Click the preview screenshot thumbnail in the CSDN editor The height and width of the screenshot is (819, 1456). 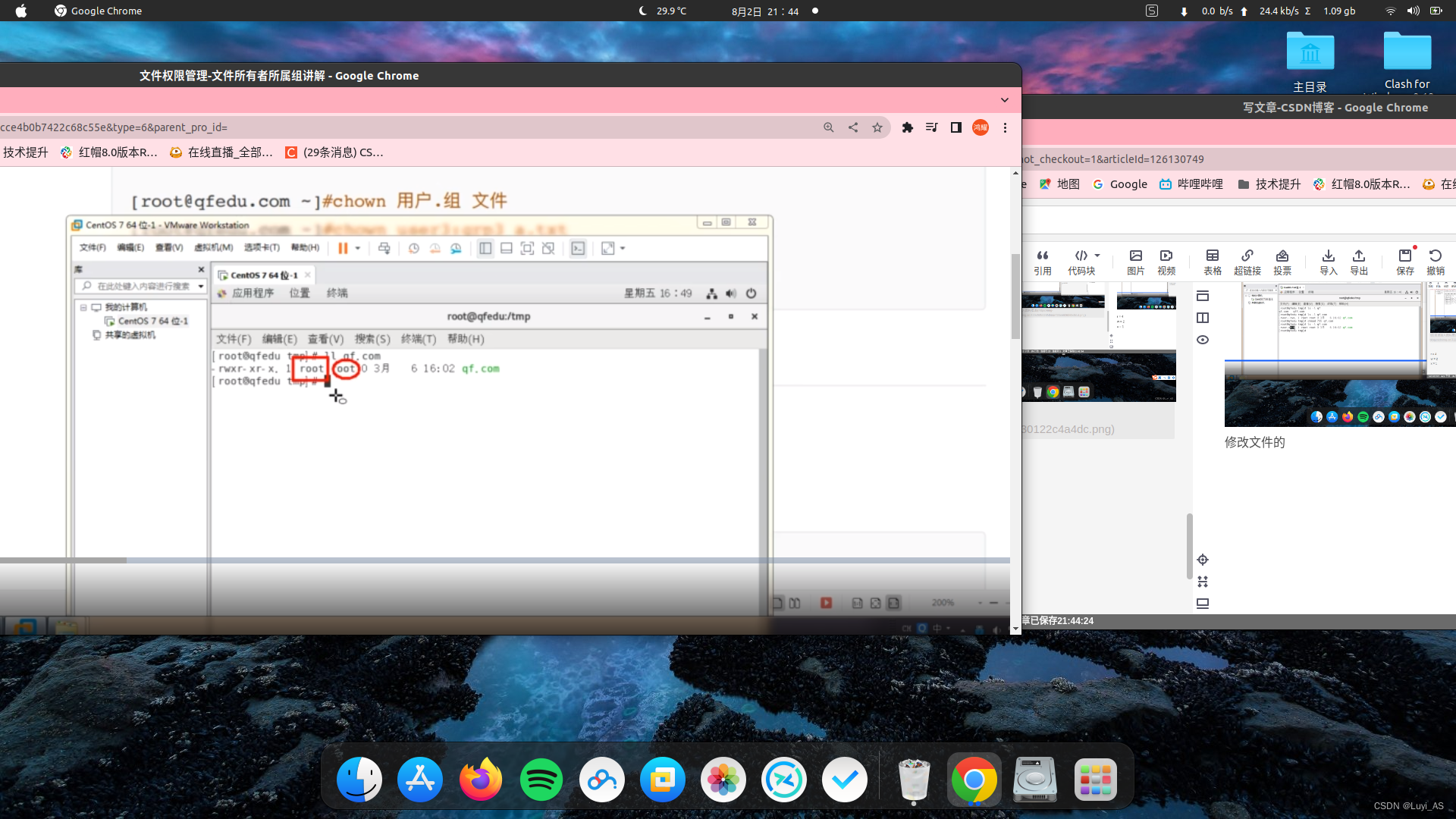click(1340, 354)
